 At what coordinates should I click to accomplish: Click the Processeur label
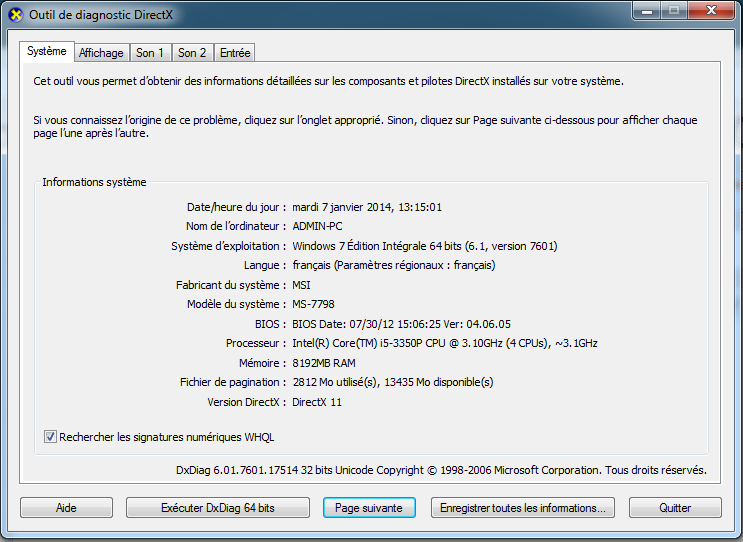coord(255,343)
